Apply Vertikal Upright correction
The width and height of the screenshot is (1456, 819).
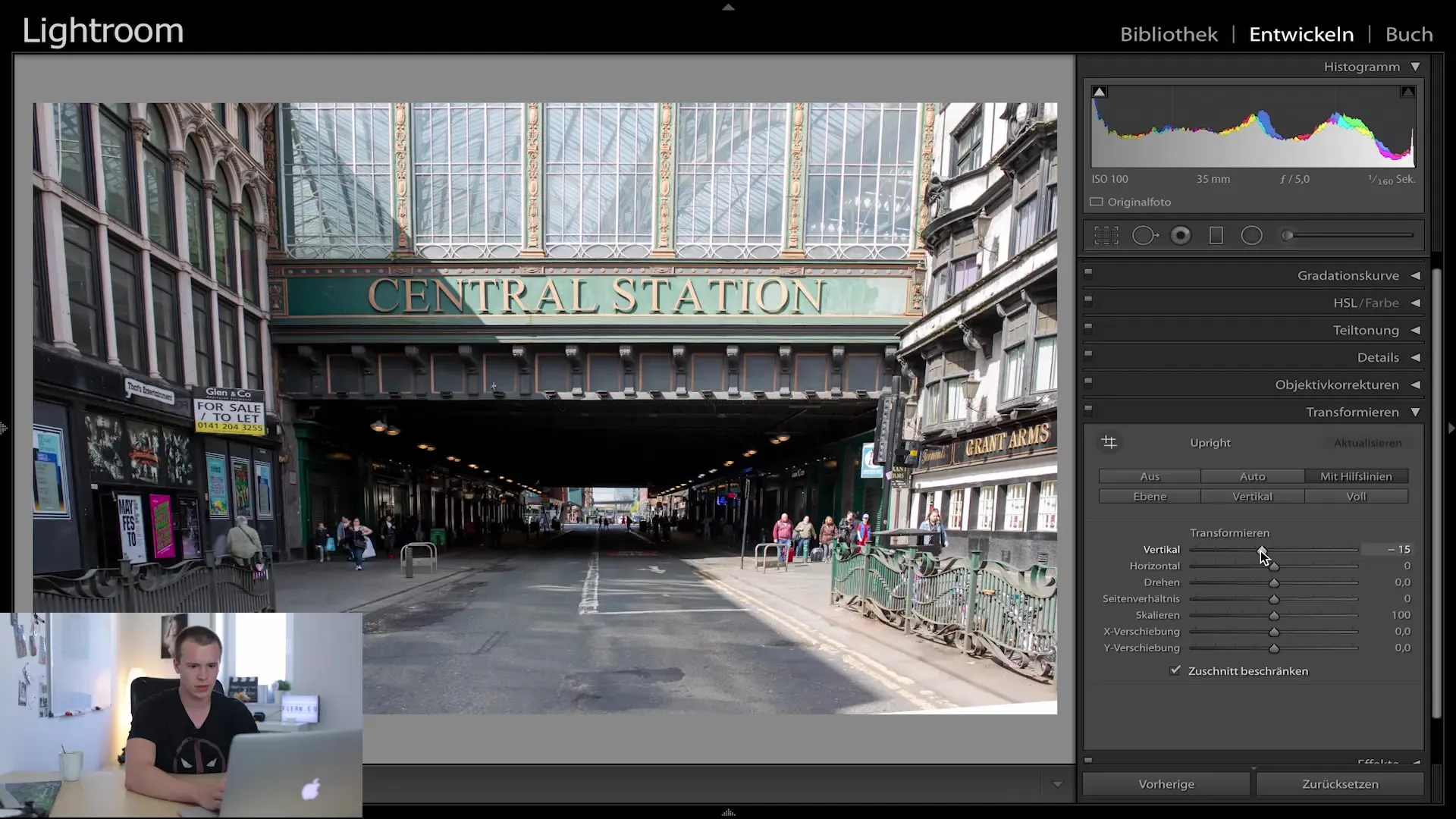coord(1253,496)
